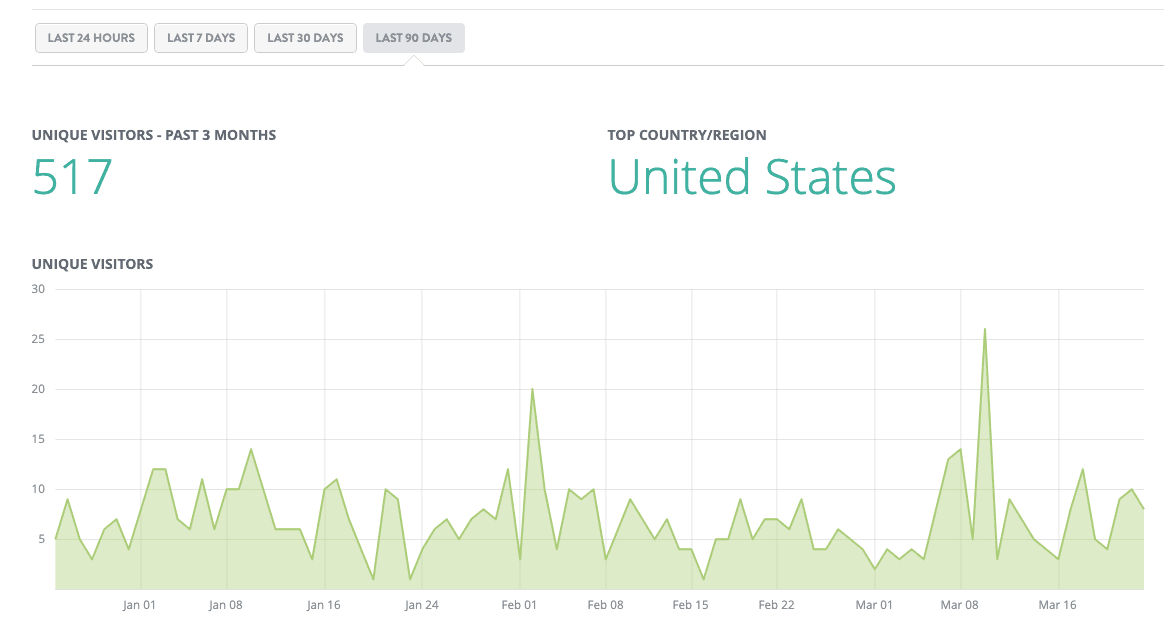1176x625 pixels.
Task: Click the UNIQUE VISITORS chart title
Action: 92,263
